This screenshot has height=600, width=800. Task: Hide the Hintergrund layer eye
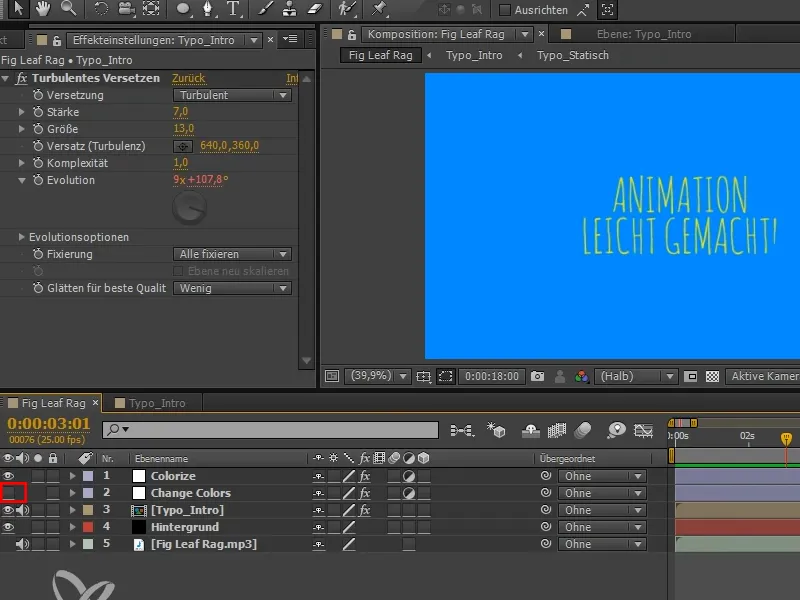pyautogui.click(x=8, y=527)
